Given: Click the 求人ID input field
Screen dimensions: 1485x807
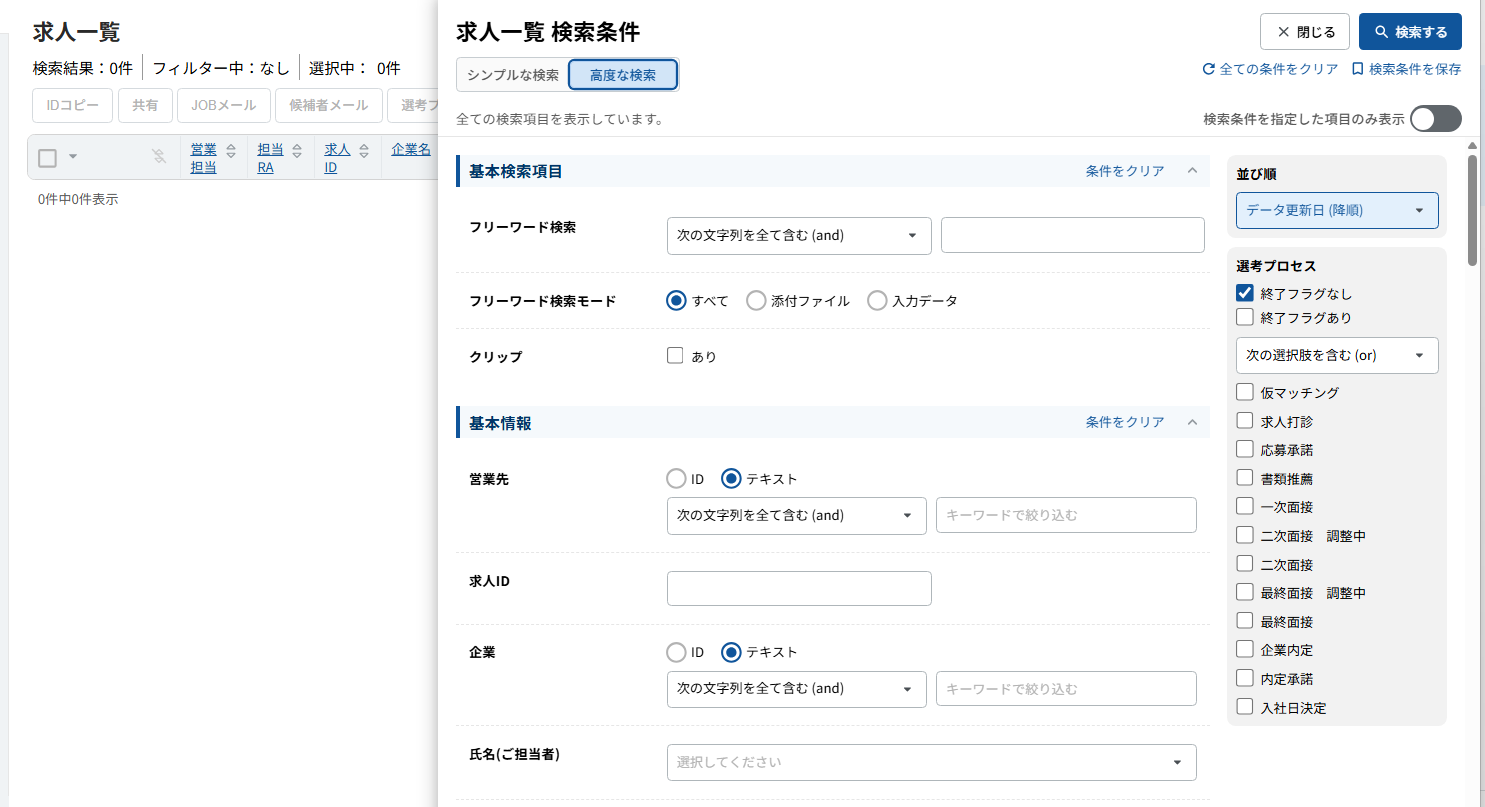Looking at the screenshot, I should [x=799, y=588].
